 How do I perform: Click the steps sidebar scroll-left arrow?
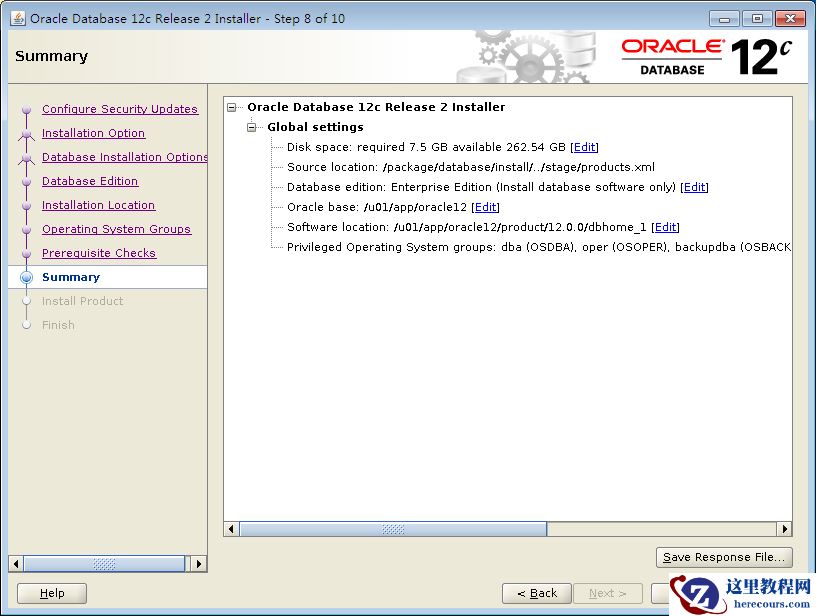(16, 564)
